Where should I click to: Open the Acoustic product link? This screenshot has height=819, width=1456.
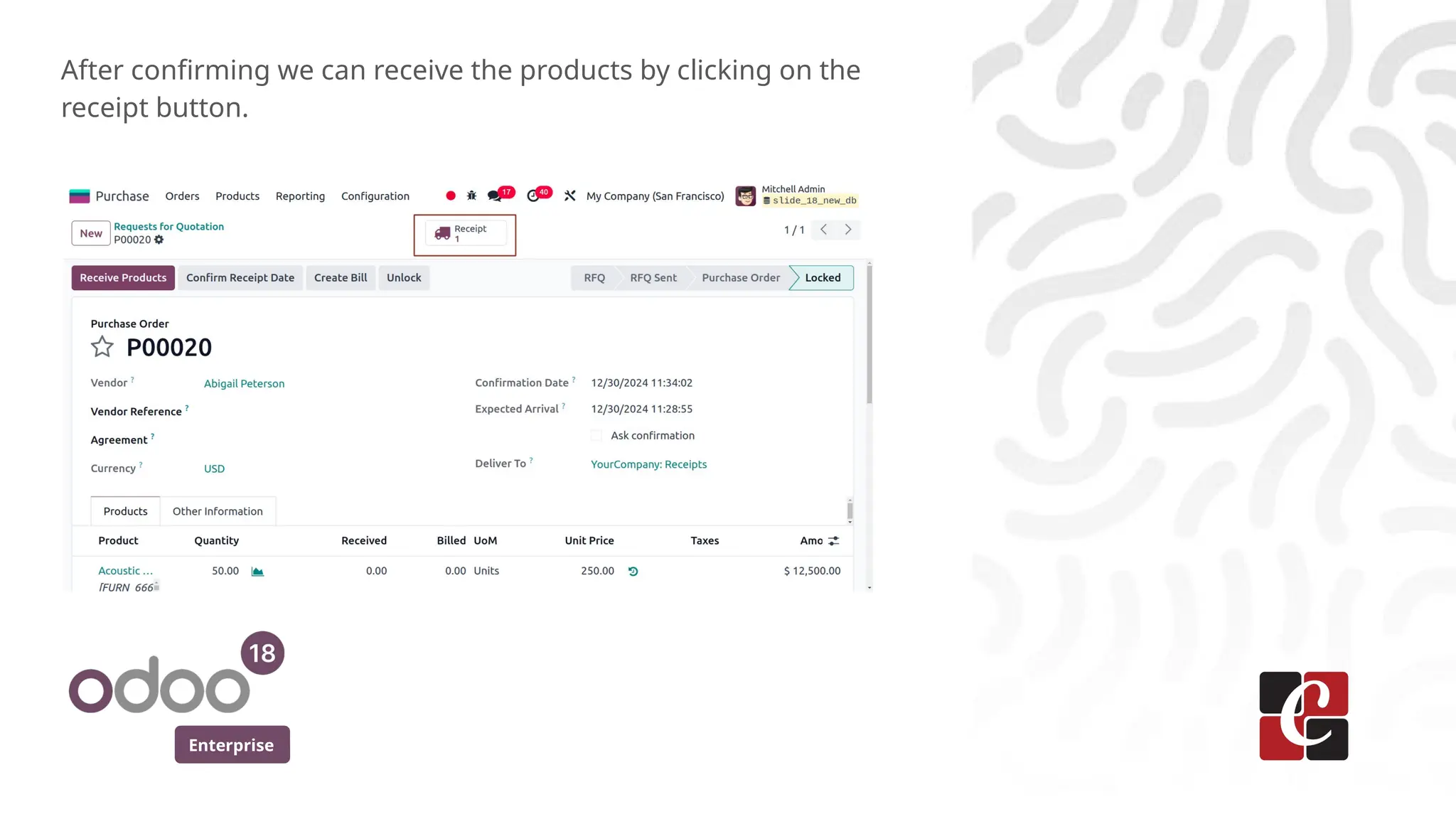click(125, 571)
